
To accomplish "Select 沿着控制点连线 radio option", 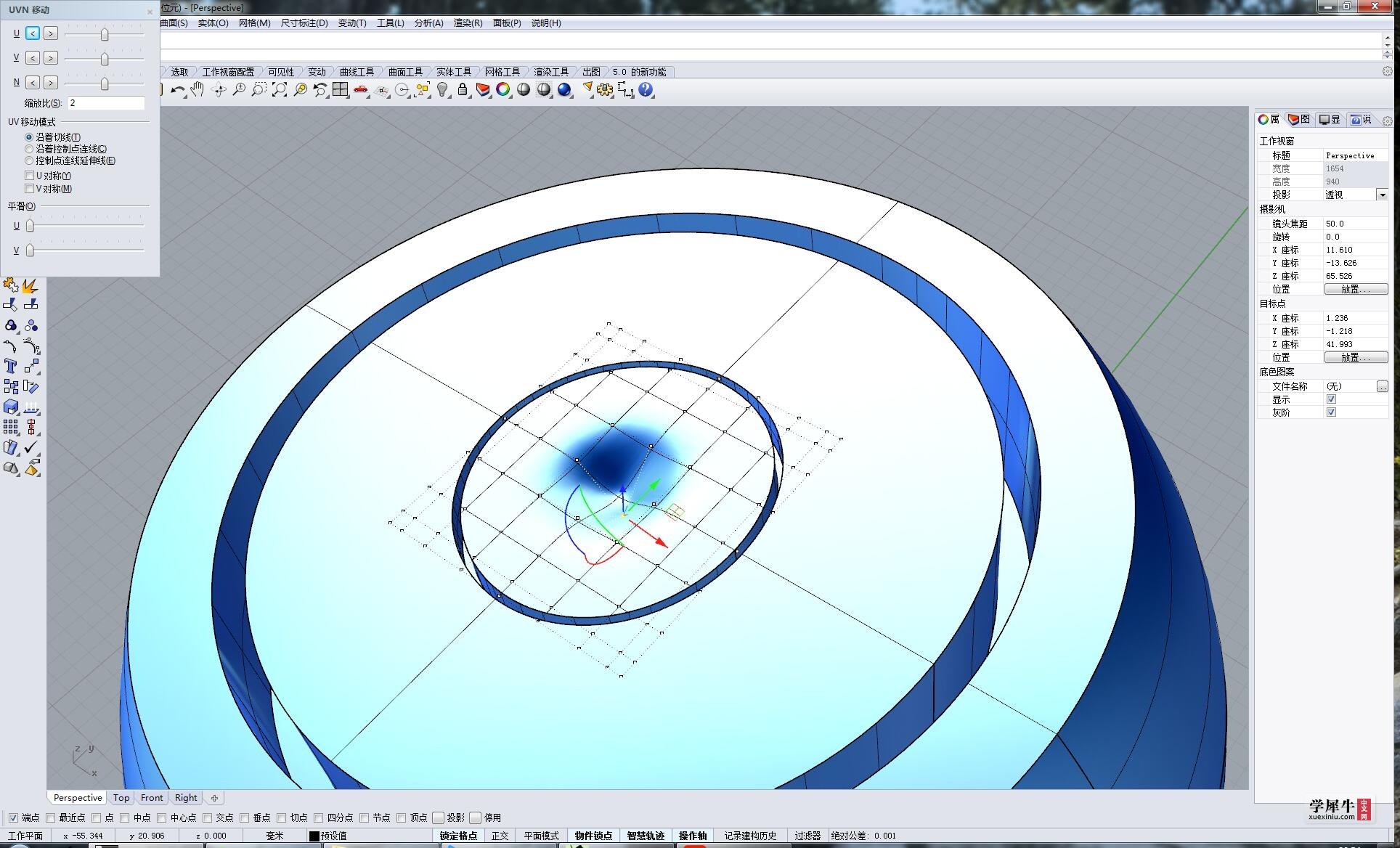I will [x=29, y=149].
